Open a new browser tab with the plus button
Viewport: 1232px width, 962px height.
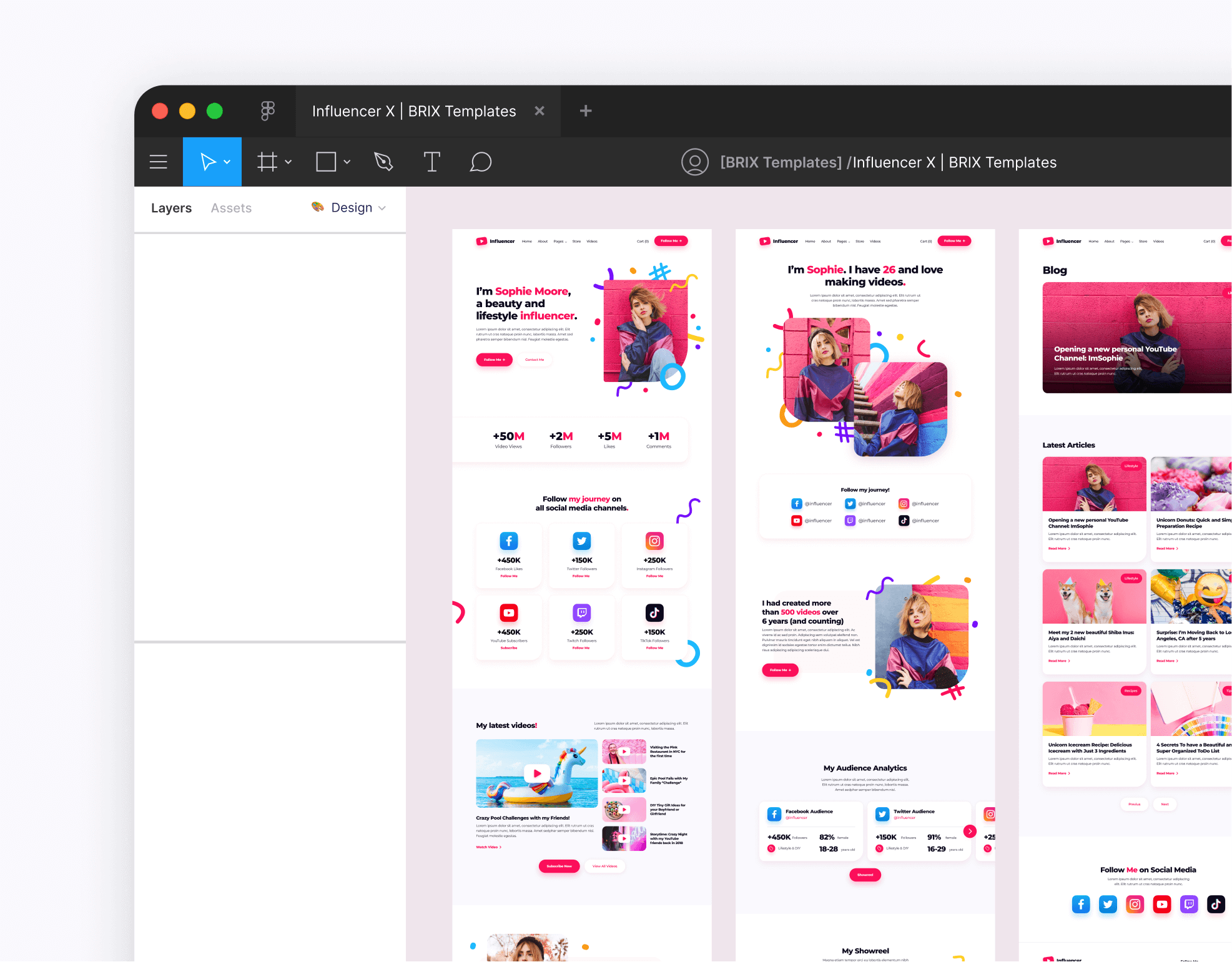(585, 111)
